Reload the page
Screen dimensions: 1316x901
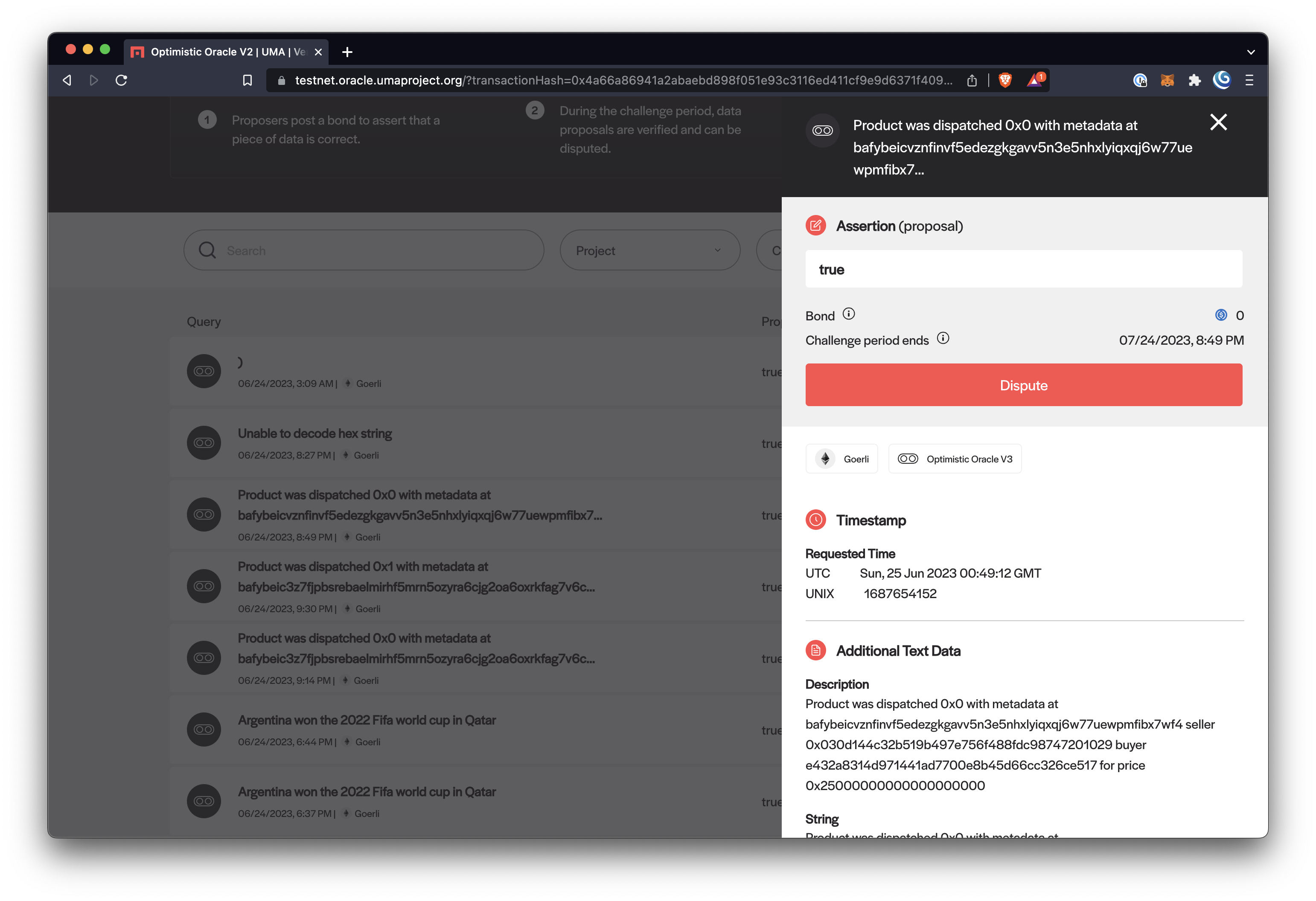121,80
